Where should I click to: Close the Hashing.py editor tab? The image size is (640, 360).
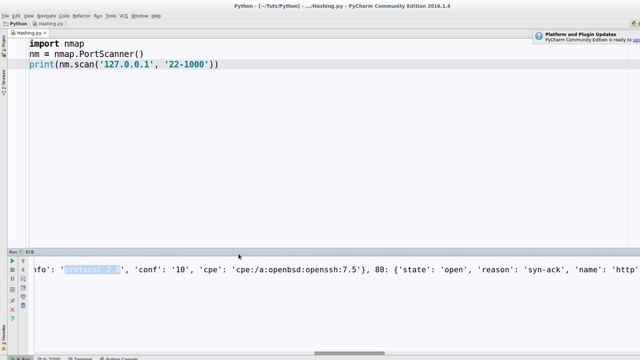click(x=45, y=33)
